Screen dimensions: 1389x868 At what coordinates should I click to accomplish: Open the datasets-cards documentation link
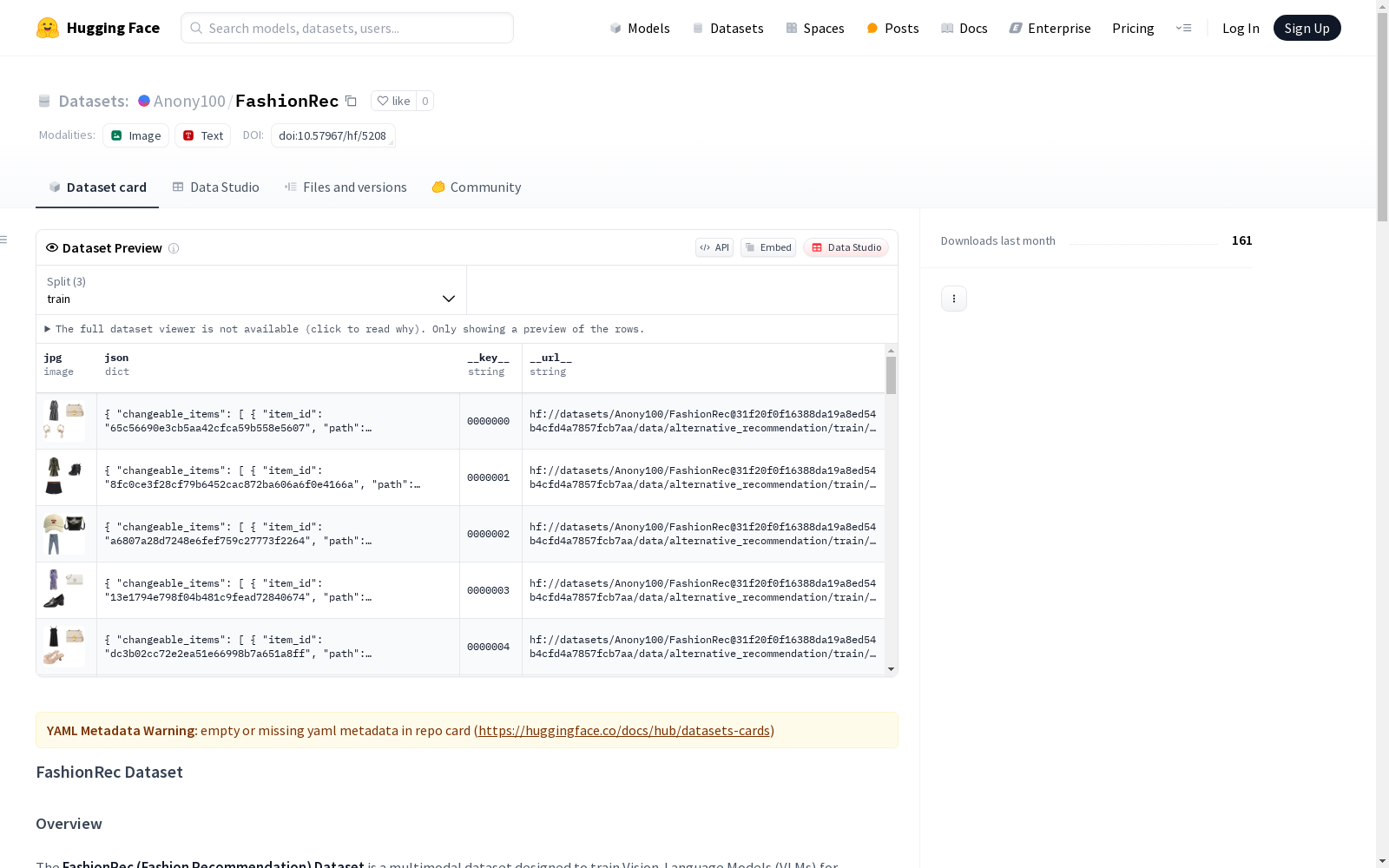click(624, 731)
